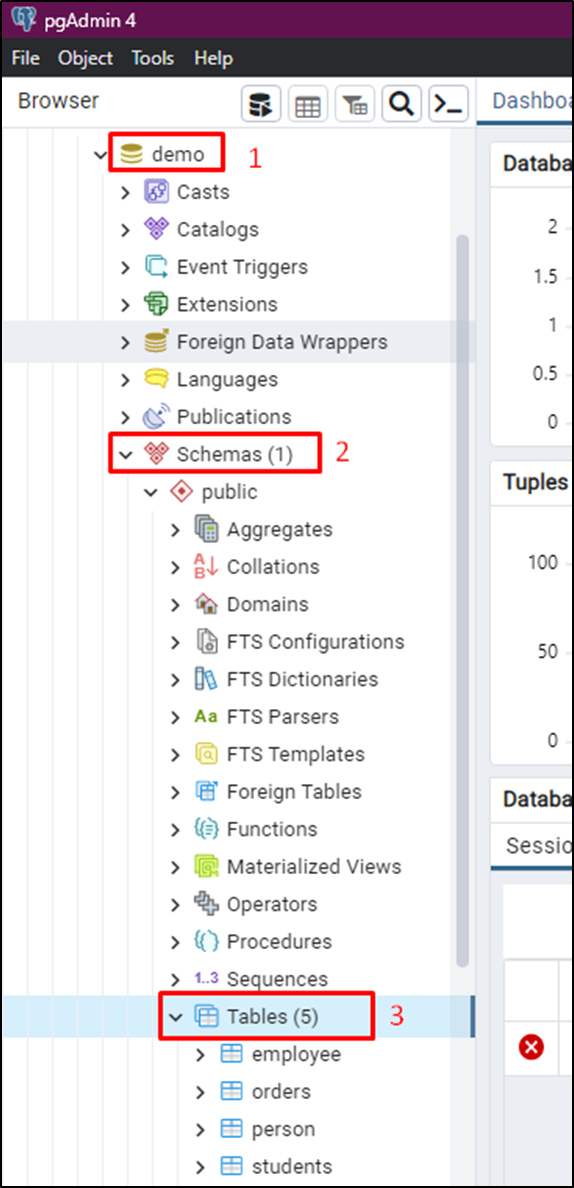The image size is (574, 1188).
Task: Click the FTS Dictionaries books icon
Action: click(x=206, y=679)
